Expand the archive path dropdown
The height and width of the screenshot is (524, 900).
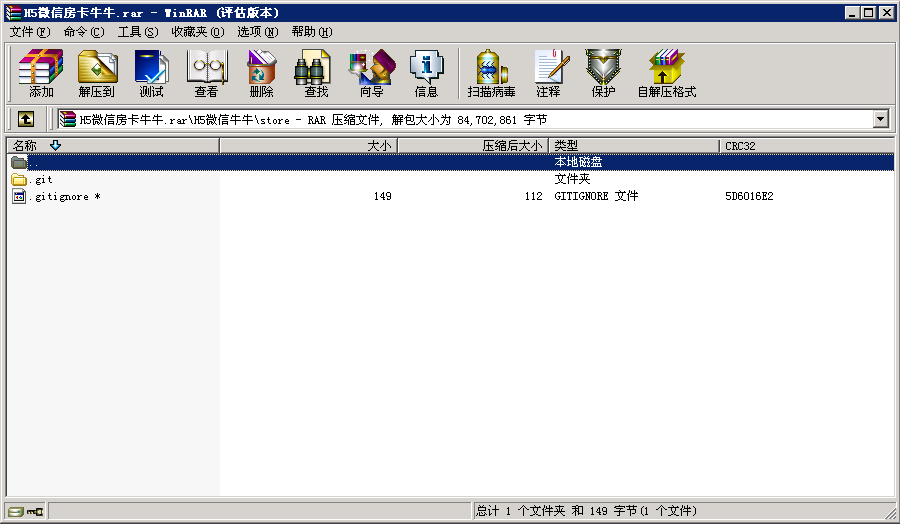880,119
